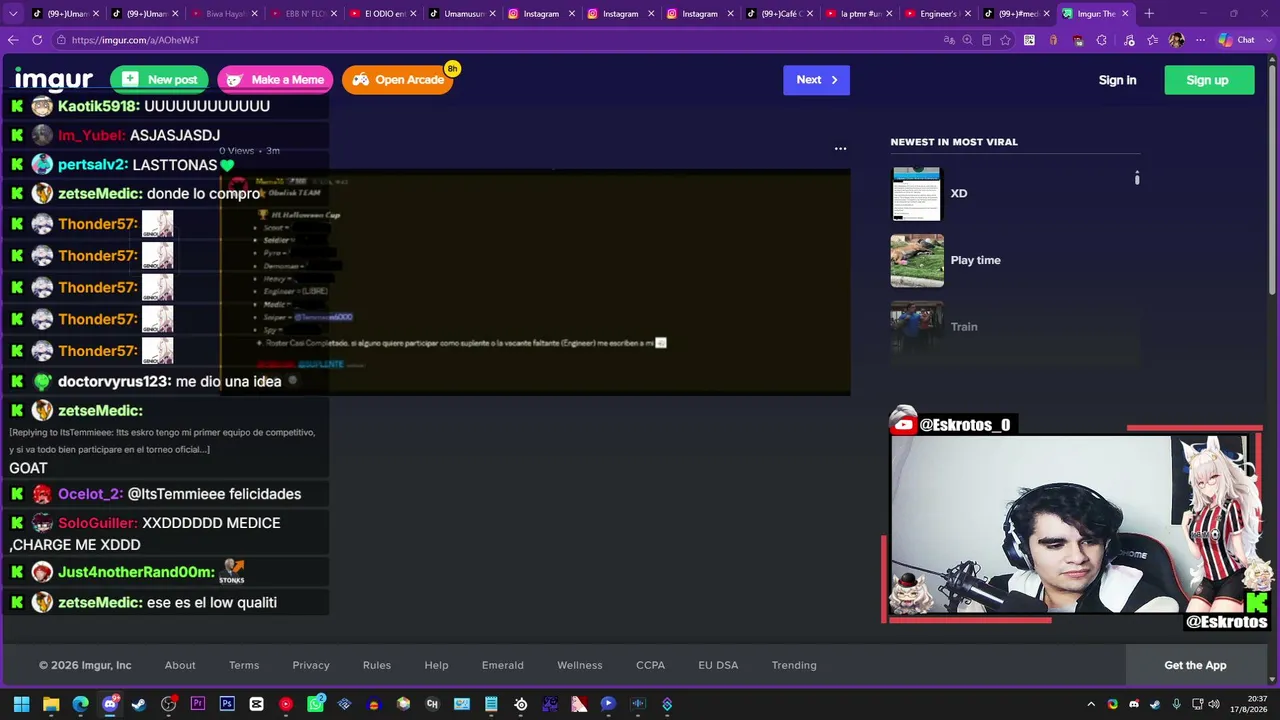
Task: Click the imgur logo
Action: (54, 80)
